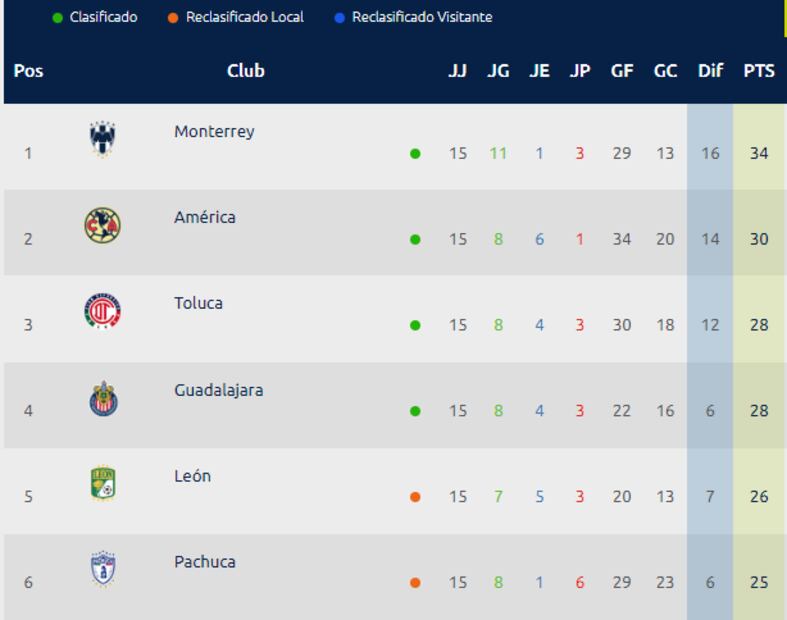Click the Club column header

coord(245,71)
